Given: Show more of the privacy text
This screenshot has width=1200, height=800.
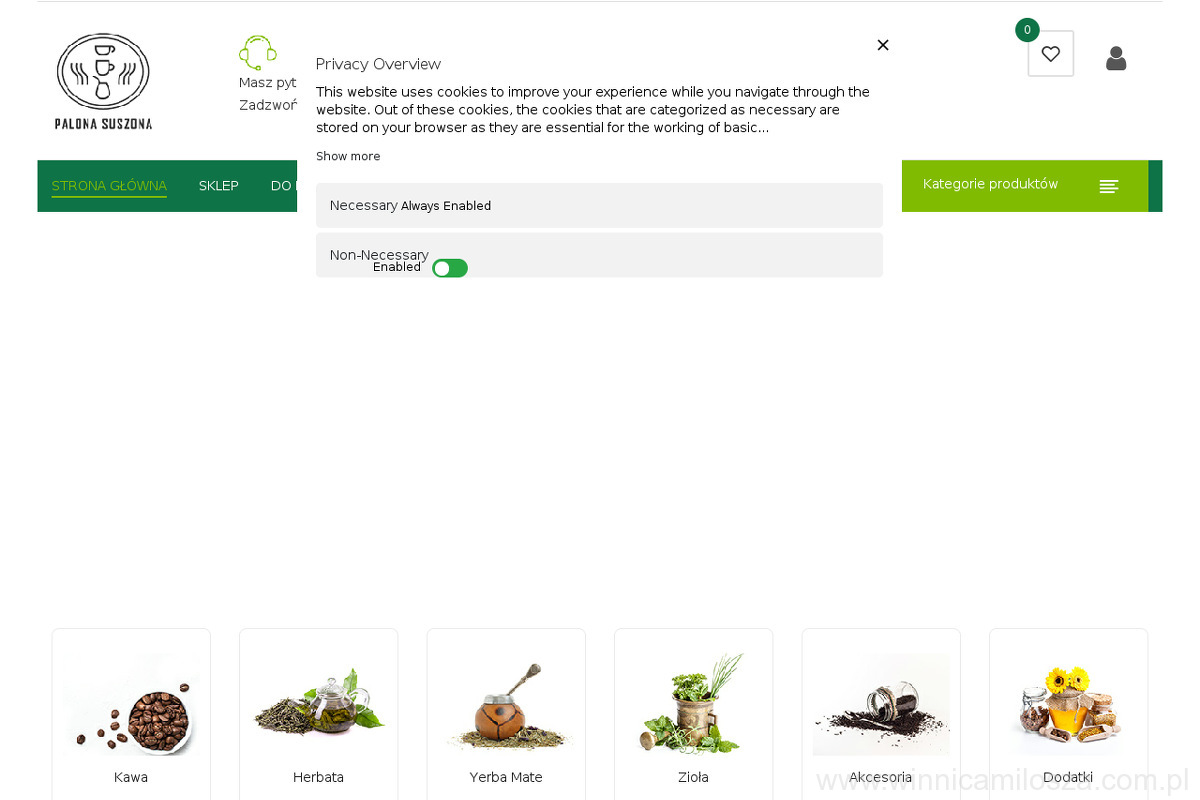Looking at the screenshot, I should click(348, 156).
